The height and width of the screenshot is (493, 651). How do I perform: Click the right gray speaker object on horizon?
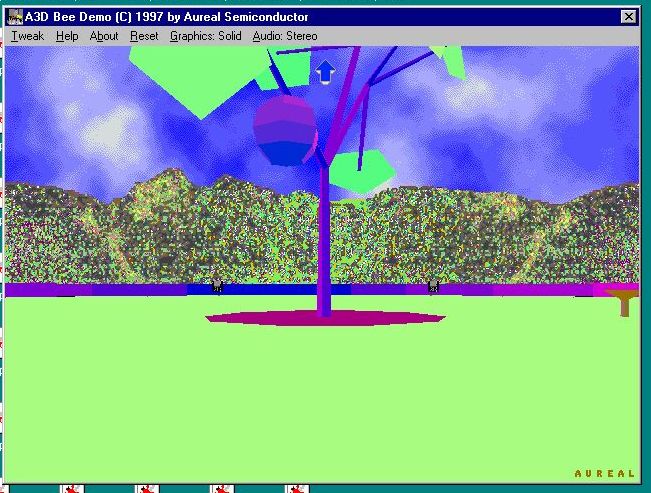[x=433, y=286]
